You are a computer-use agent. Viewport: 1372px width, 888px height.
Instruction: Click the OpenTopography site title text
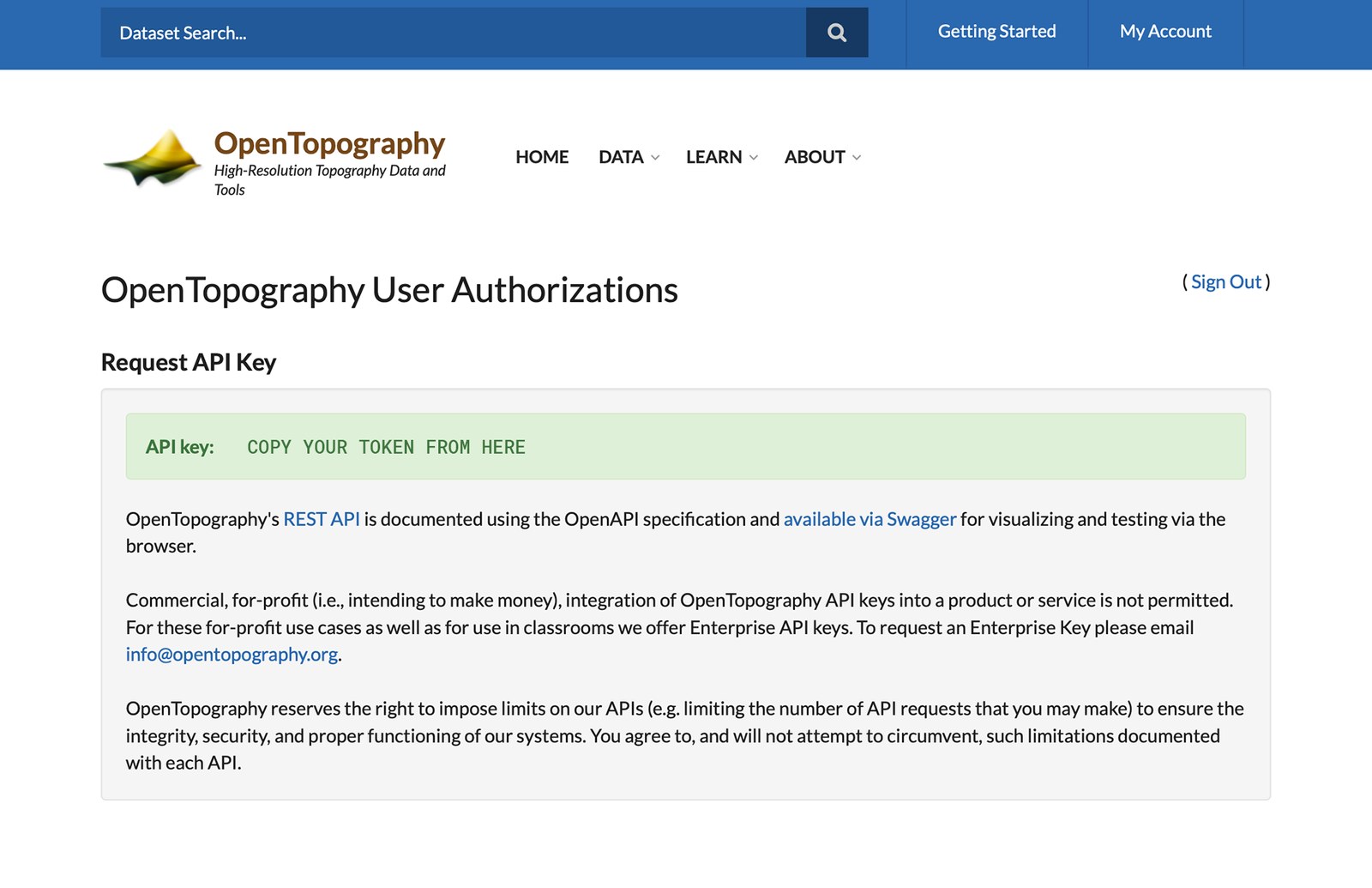click(x=329, y=143)
